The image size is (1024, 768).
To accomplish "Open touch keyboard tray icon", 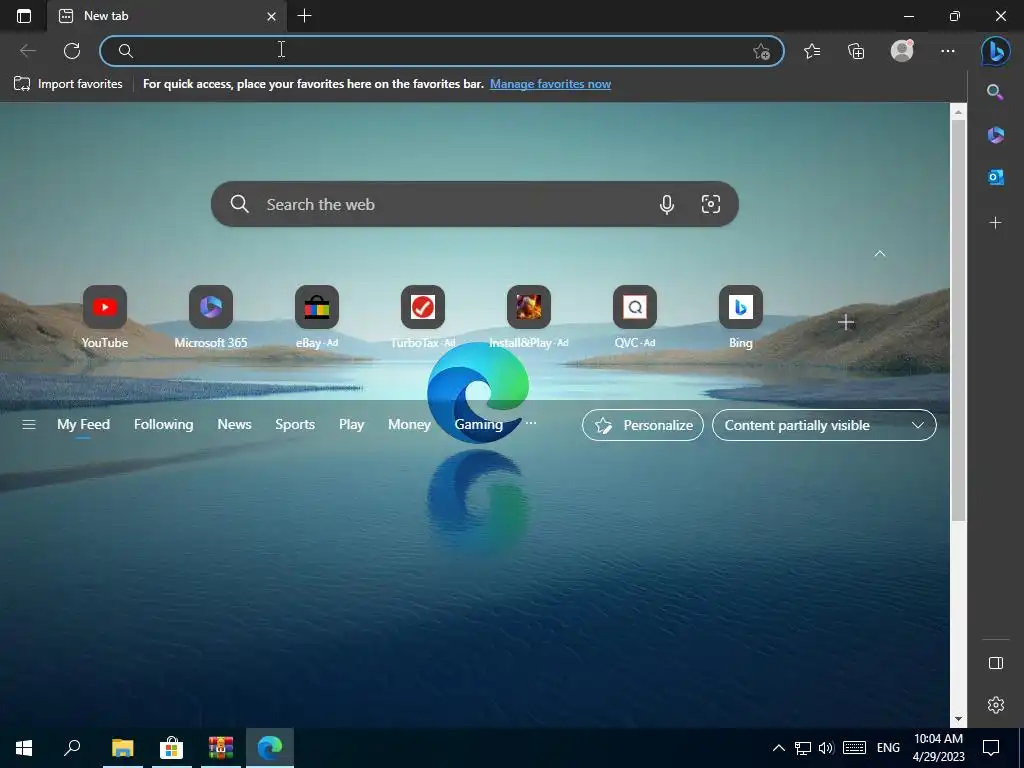I will coord(854,748).
